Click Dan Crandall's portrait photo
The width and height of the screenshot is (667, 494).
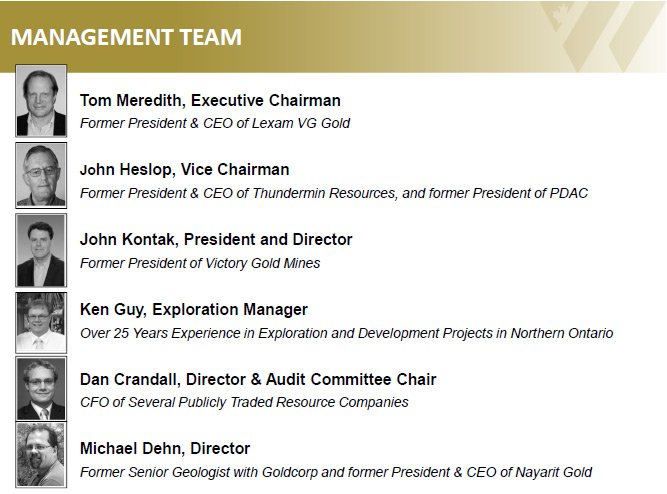click(x=41, y=389)
